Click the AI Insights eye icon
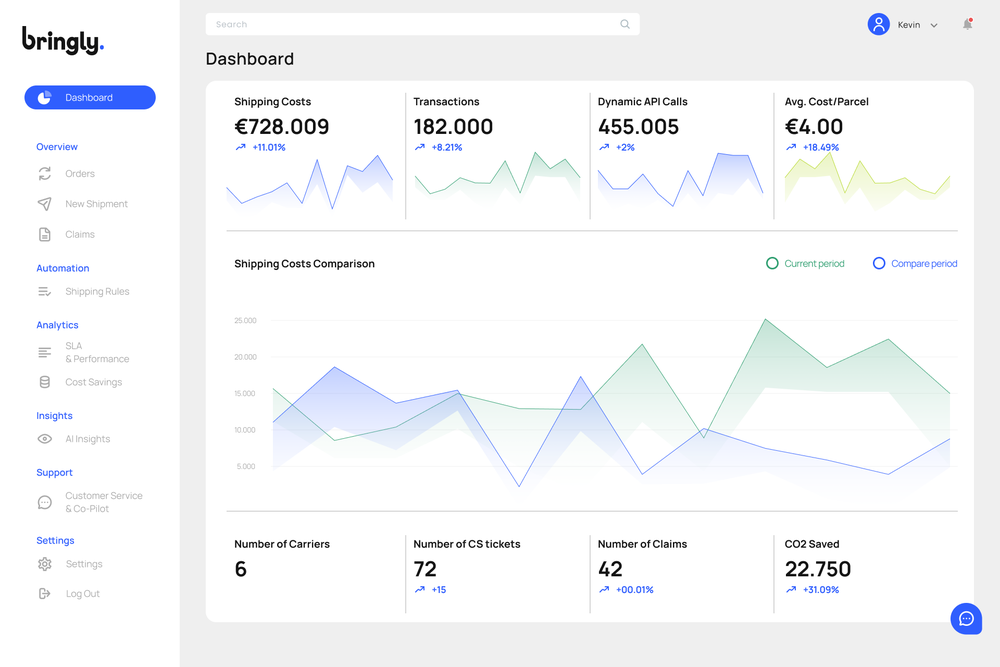 pos(45,438)
